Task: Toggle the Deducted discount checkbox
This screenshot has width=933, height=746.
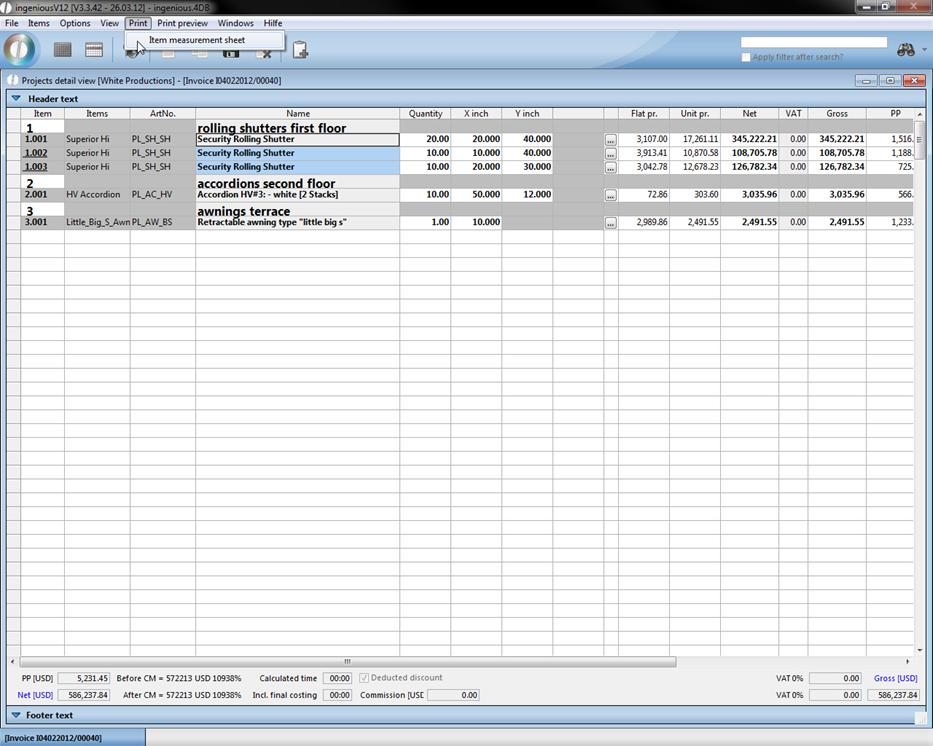Action: click(x=364, y=678)
